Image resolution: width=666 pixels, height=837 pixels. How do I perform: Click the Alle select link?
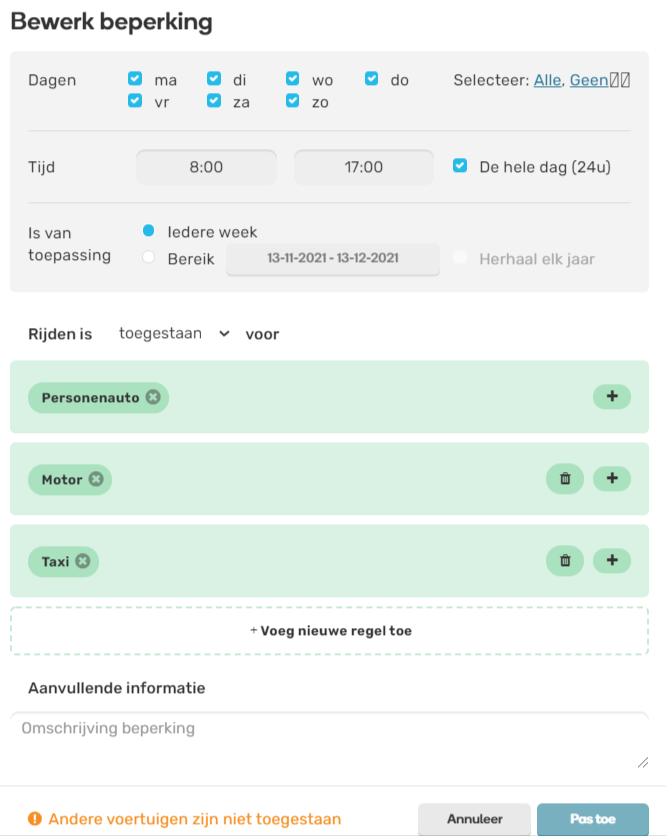point(548,80)
